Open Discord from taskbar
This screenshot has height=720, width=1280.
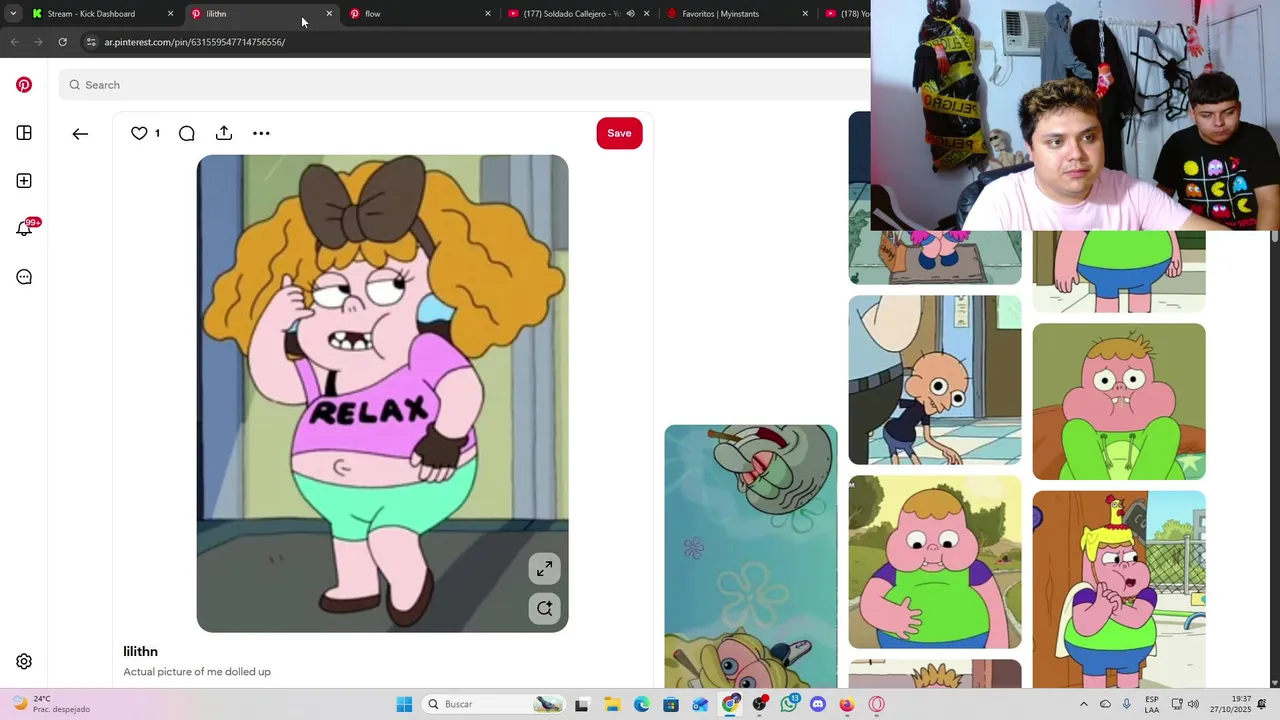click(818, 704)
